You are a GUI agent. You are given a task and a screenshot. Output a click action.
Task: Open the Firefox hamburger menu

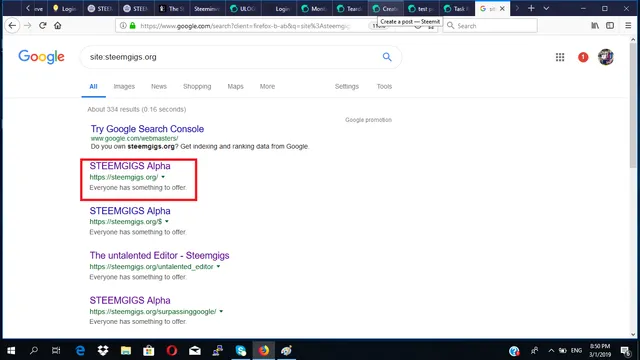tap(628, 26)
